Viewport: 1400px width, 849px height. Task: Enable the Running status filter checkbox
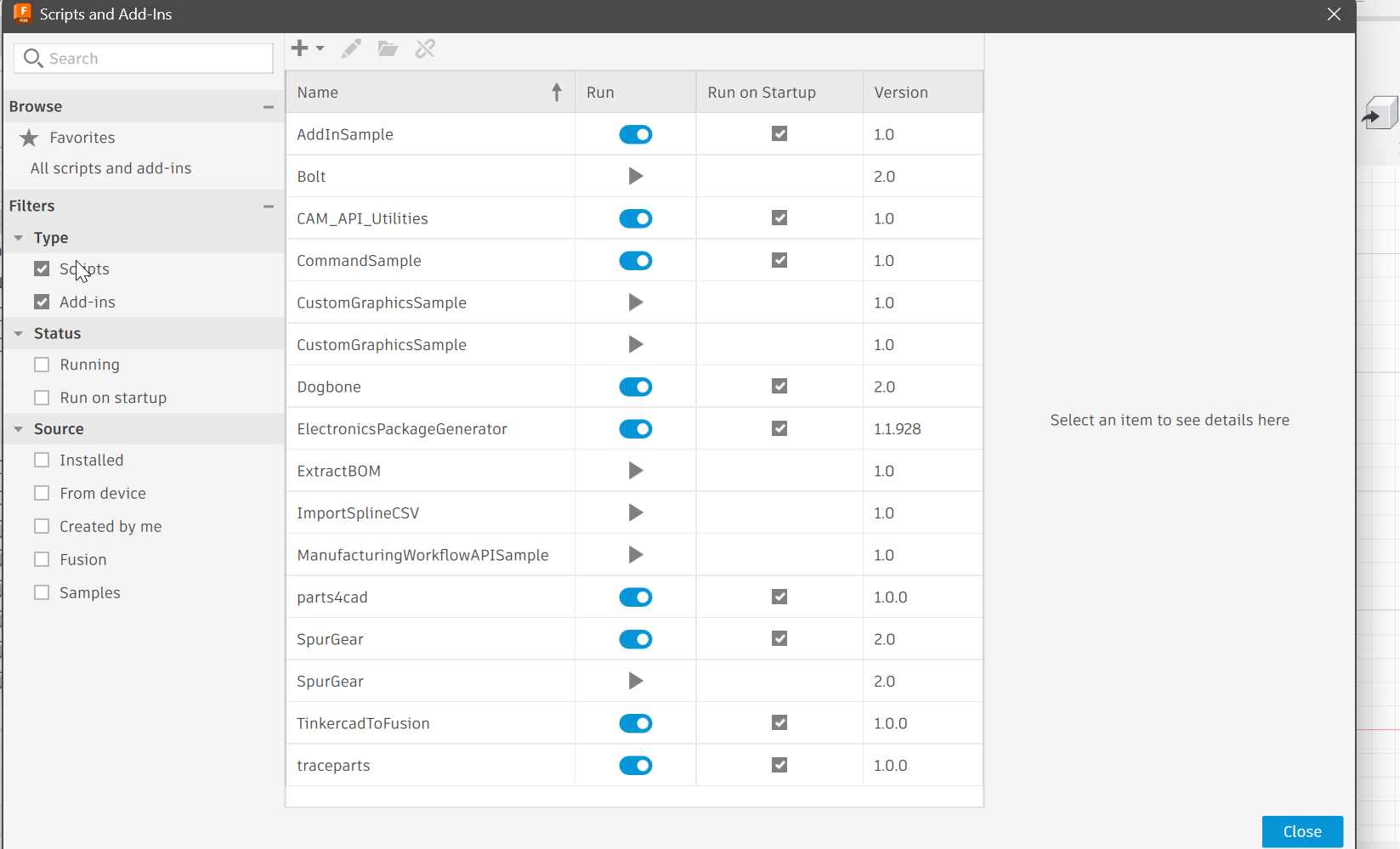tap(42, 365)
